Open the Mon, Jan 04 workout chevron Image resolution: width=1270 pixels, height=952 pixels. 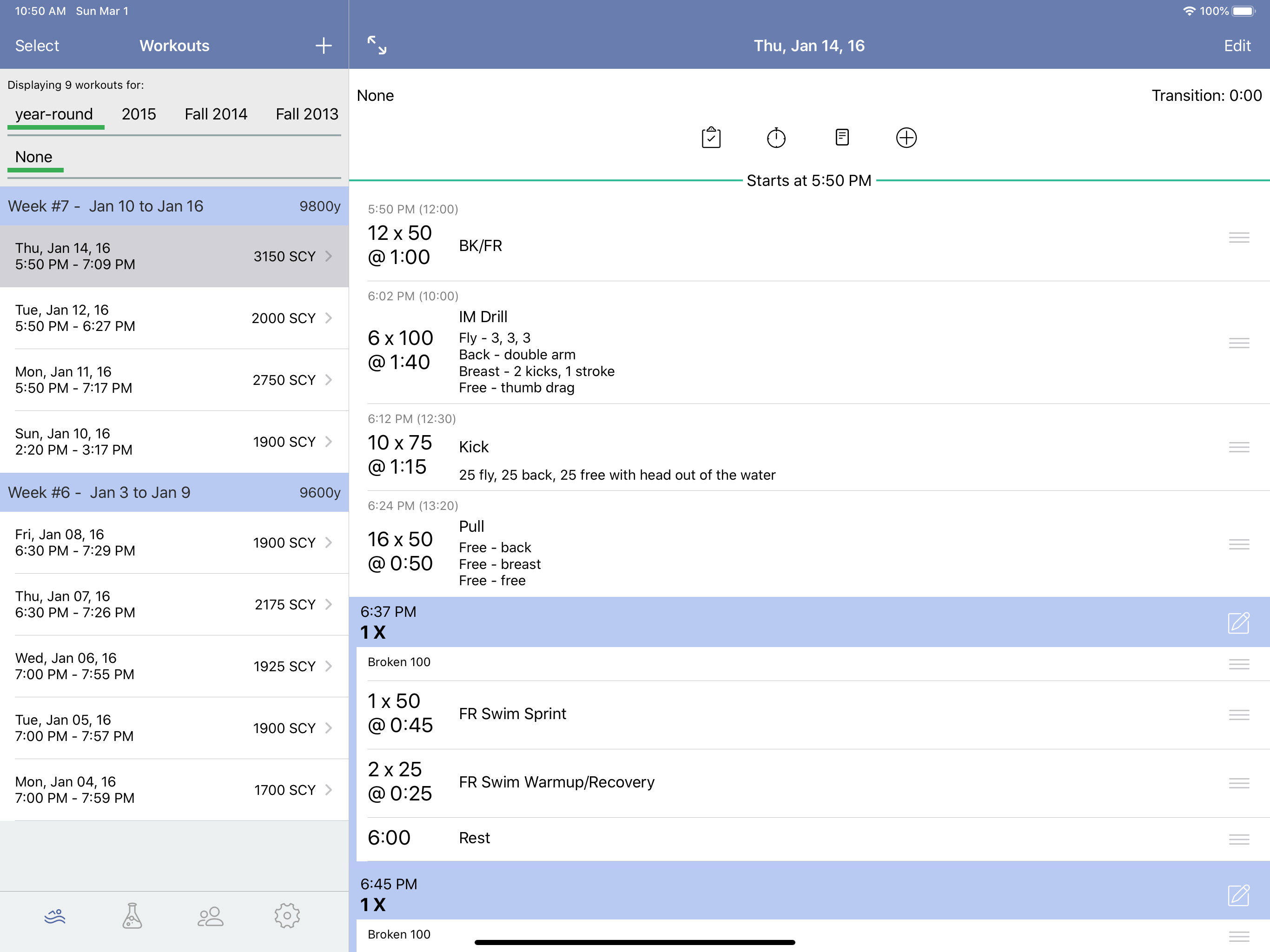[x=328, y=790]
